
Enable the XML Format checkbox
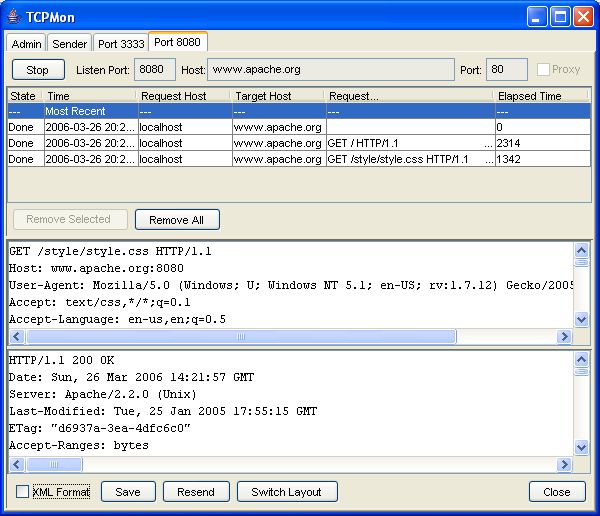click(x=23, y=492)
